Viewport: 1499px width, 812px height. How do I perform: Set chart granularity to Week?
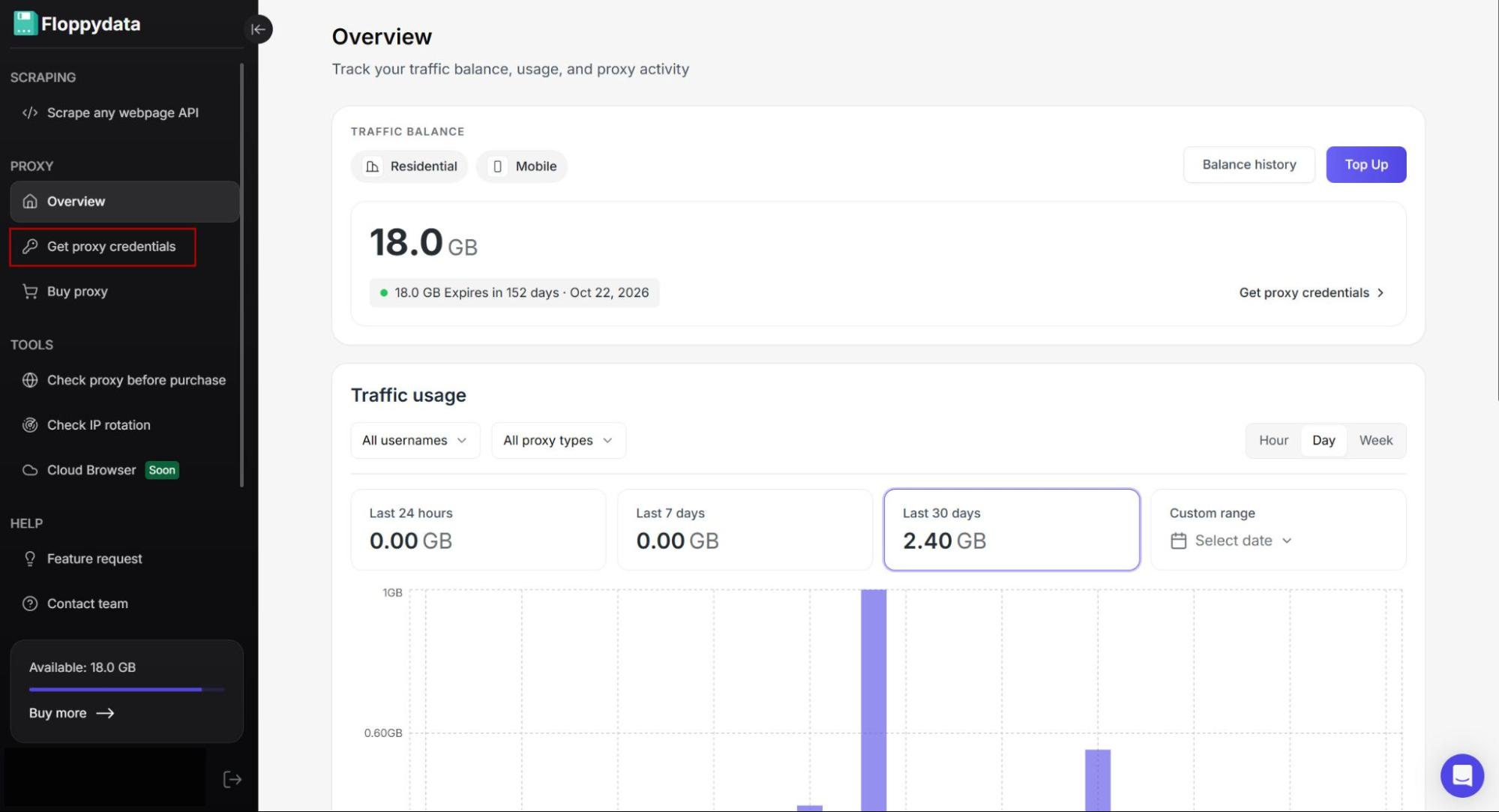1376,440
